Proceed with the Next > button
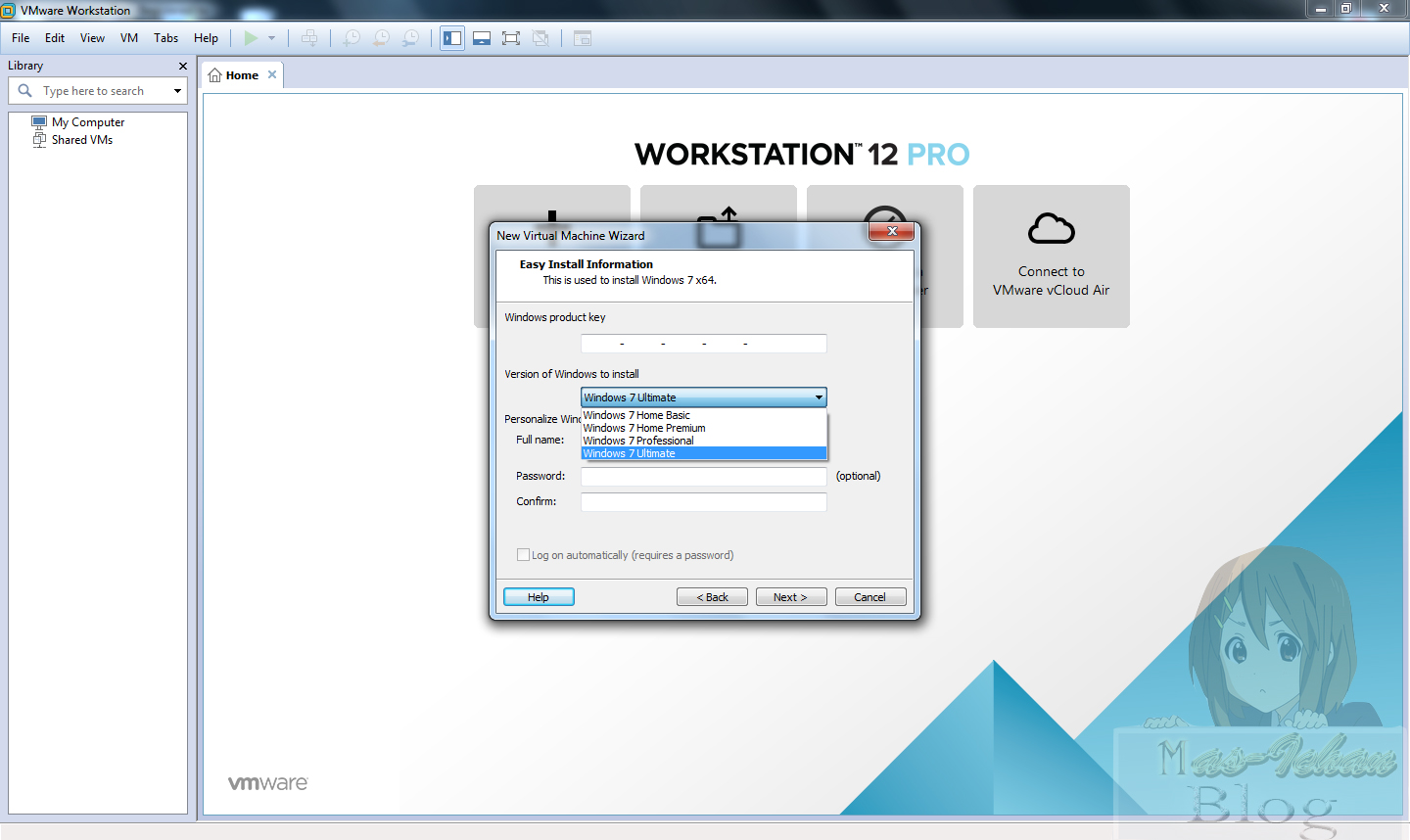1410x840 pixels. coord(791,597)
